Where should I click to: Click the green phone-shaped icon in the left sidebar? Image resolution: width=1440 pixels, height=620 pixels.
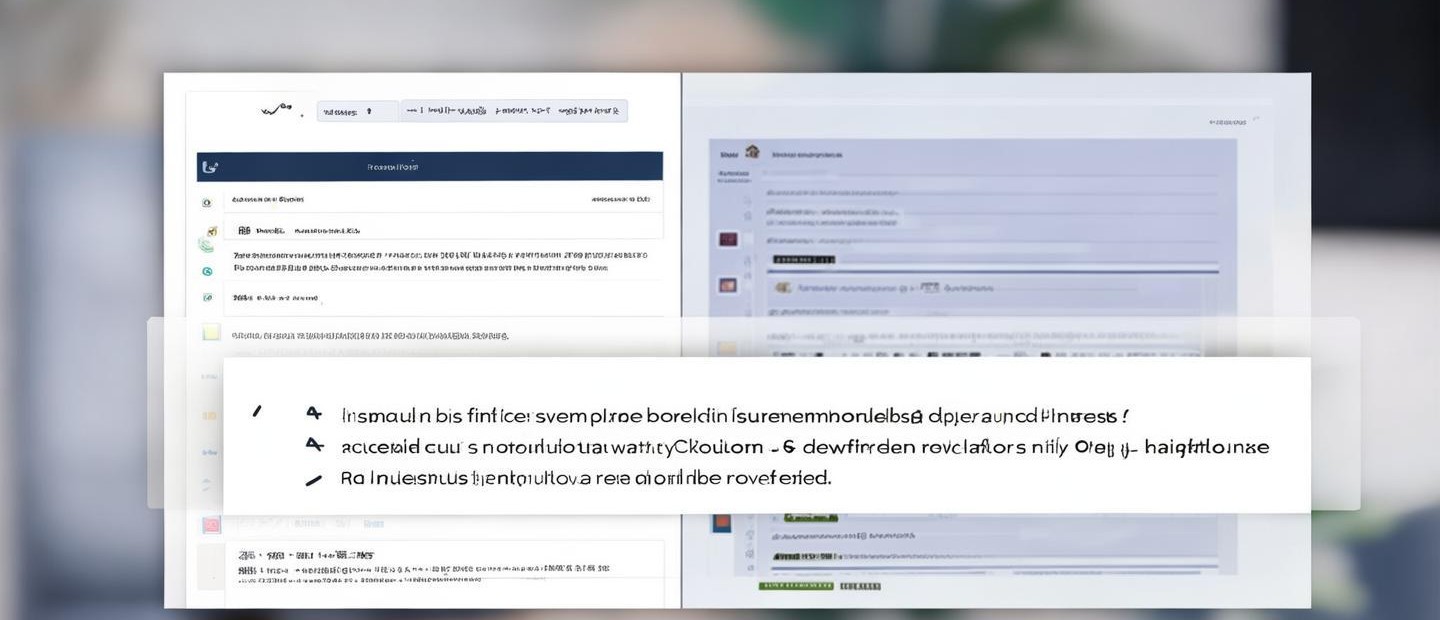(x=206, y=245)
